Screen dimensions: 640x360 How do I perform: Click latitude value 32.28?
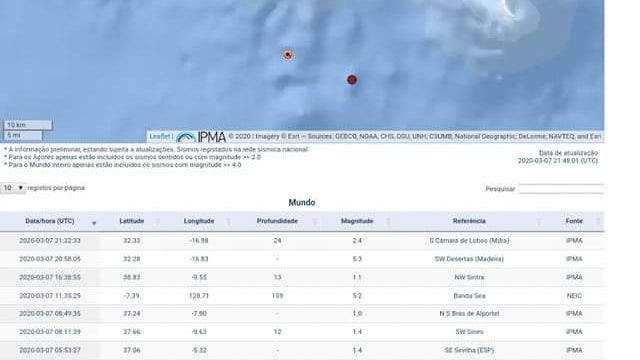(131, 259)
